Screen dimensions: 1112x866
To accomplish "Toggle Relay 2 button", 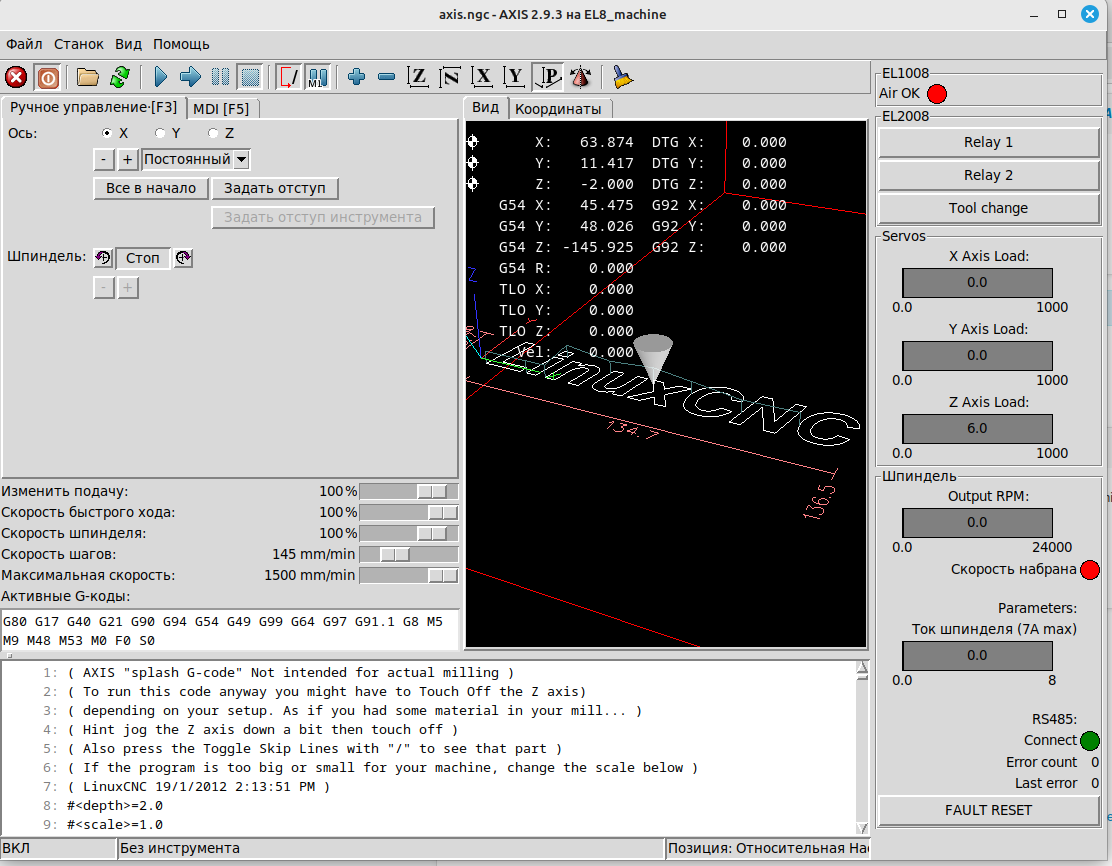I will coord(989,175).
